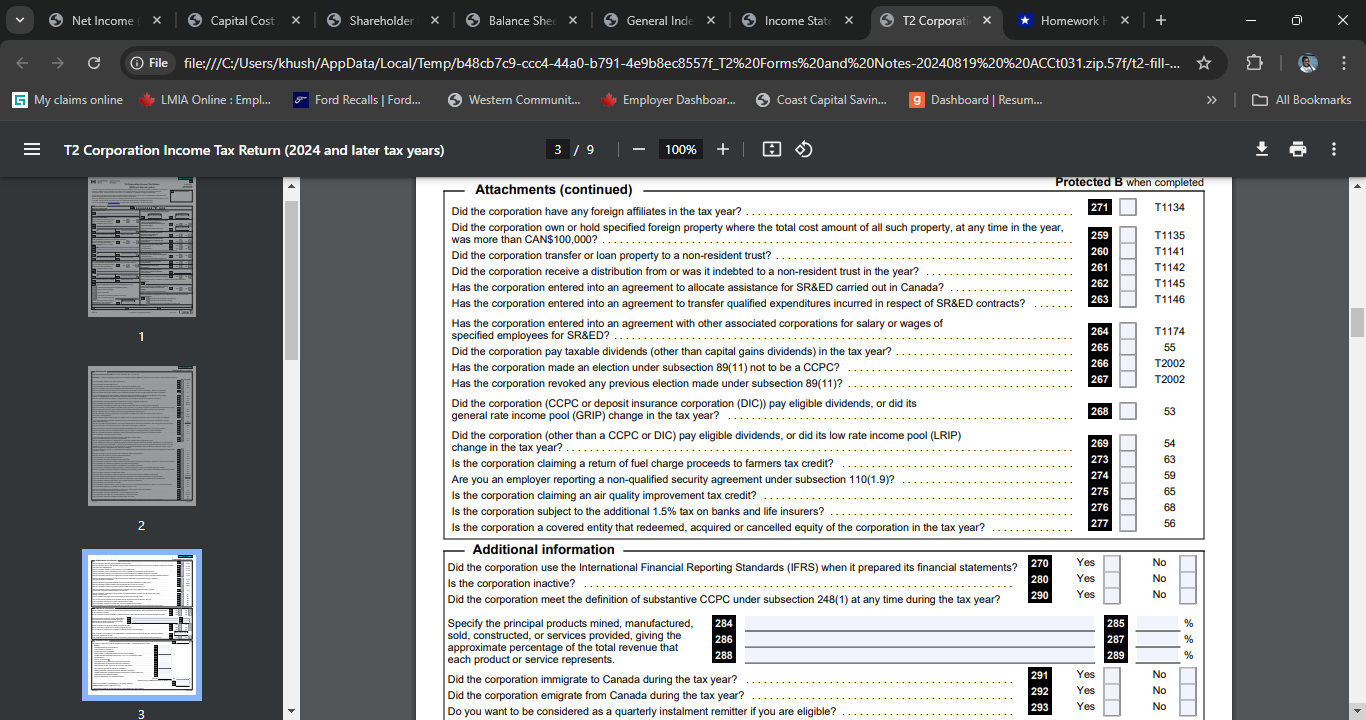Viewport: 1366px width, 720px height.
Task: Open the LMIA Online bookmark
Action: coord(210,99)
